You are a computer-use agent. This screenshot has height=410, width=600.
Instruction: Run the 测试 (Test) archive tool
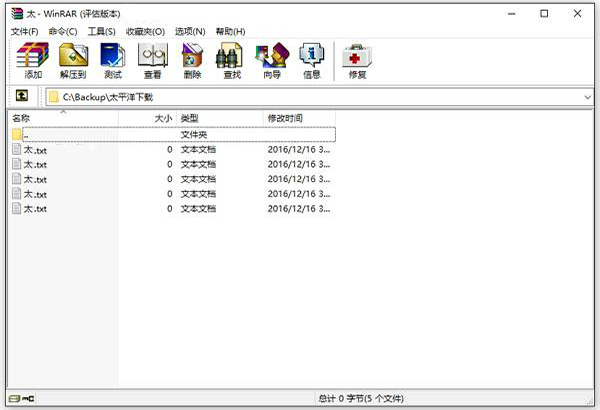pyautogui.click(x=112, y=60)
